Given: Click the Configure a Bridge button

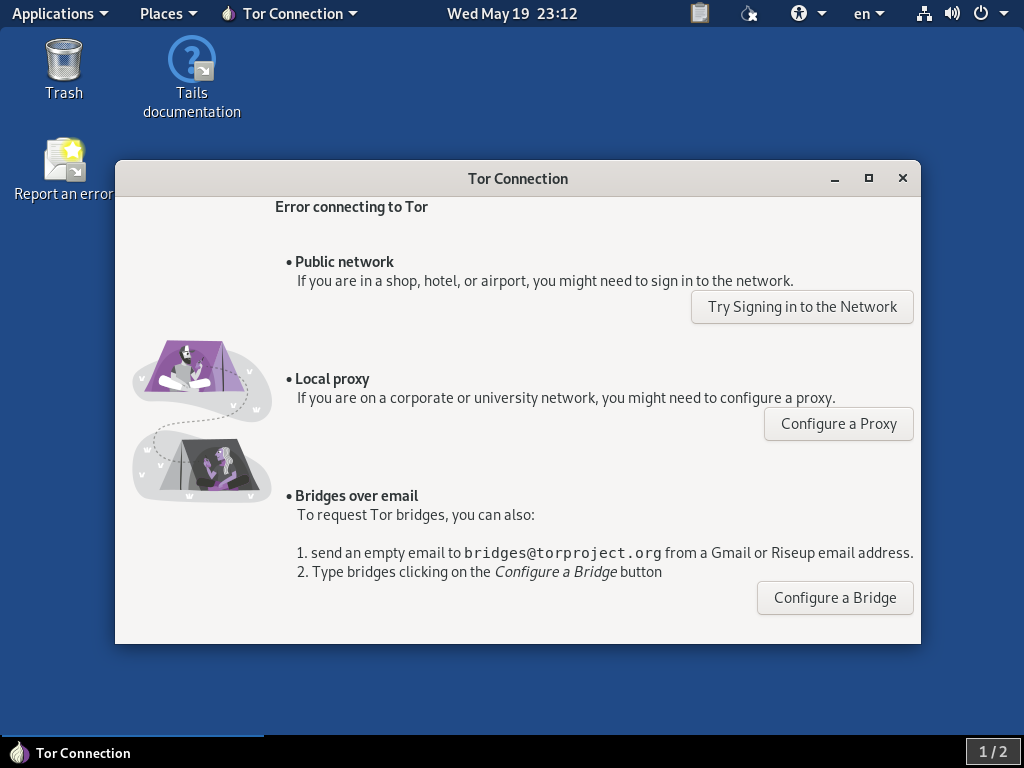Looking at the screenshot, I should 835,598.
